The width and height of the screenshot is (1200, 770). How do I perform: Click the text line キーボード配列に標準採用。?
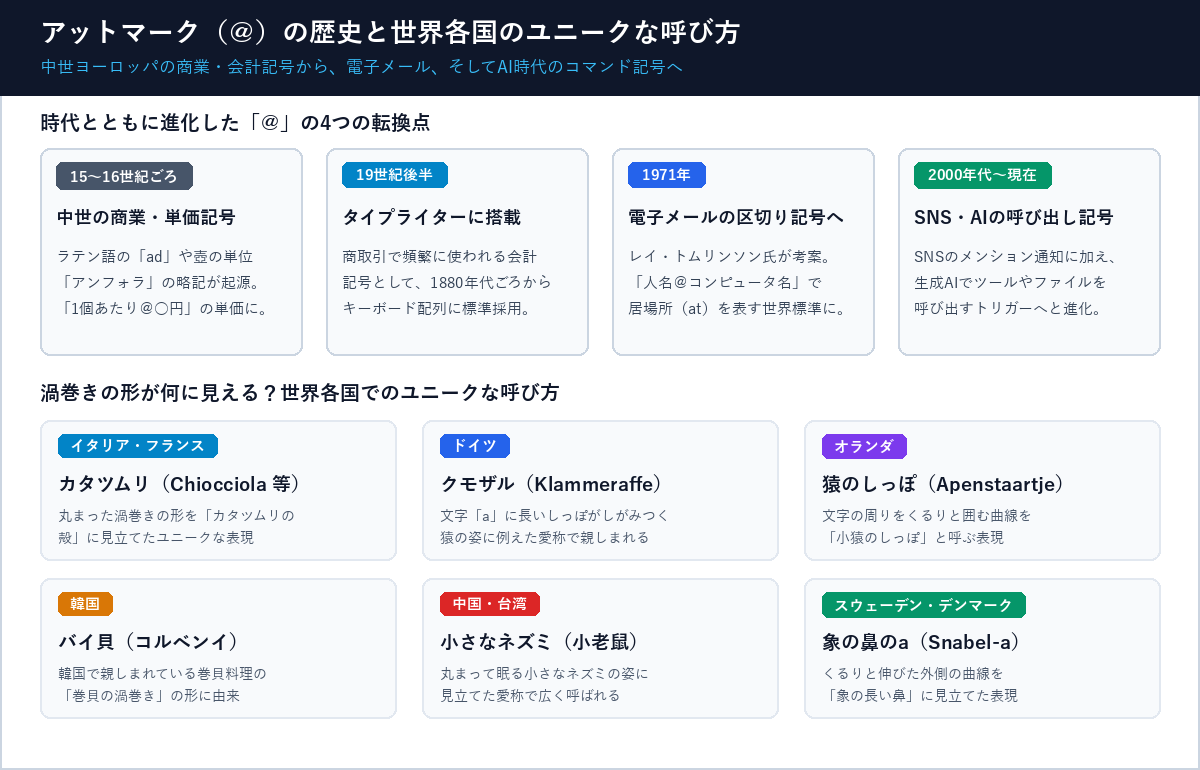(x=437, y=308)
